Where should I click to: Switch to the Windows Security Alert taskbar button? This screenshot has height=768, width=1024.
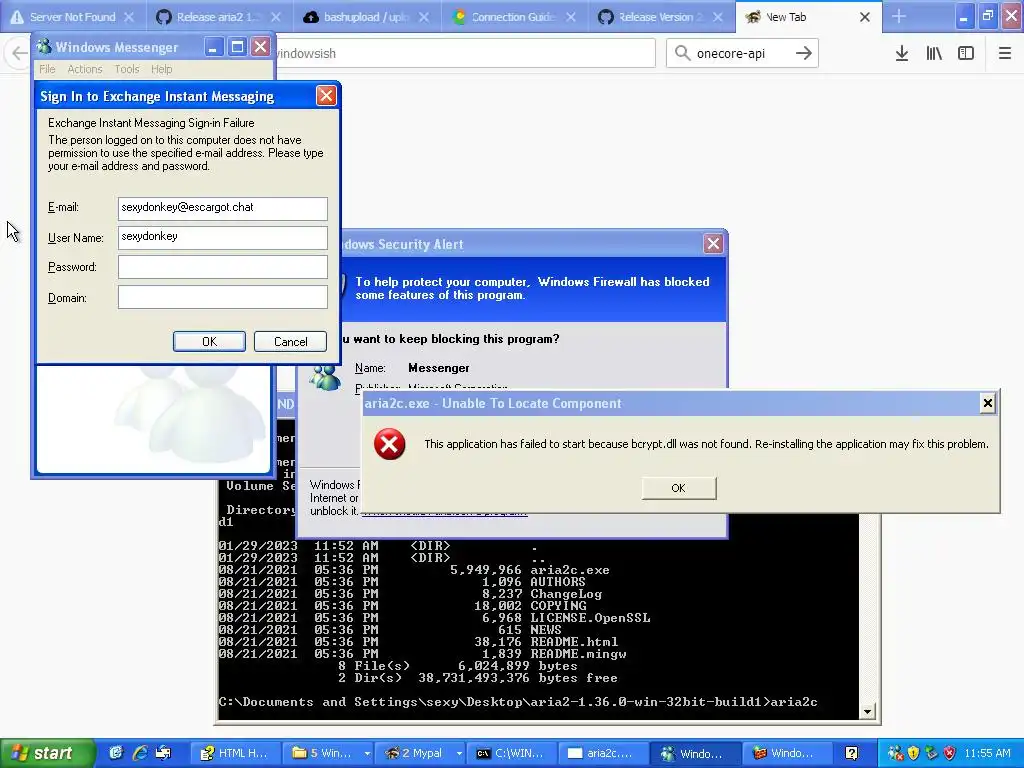(x=788, y=753)
